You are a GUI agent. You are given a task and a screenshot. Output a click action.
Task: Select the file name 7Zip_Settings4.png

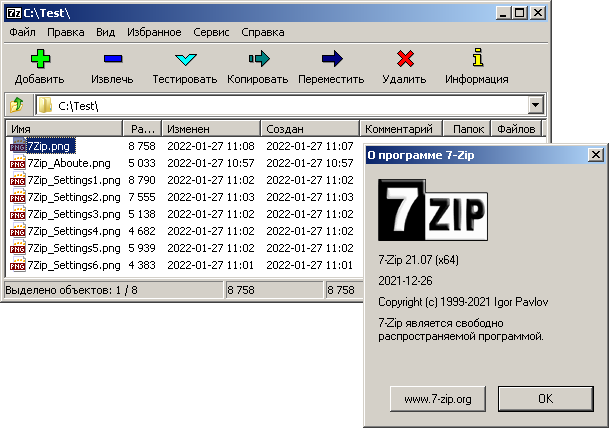[x=74, y=231]
